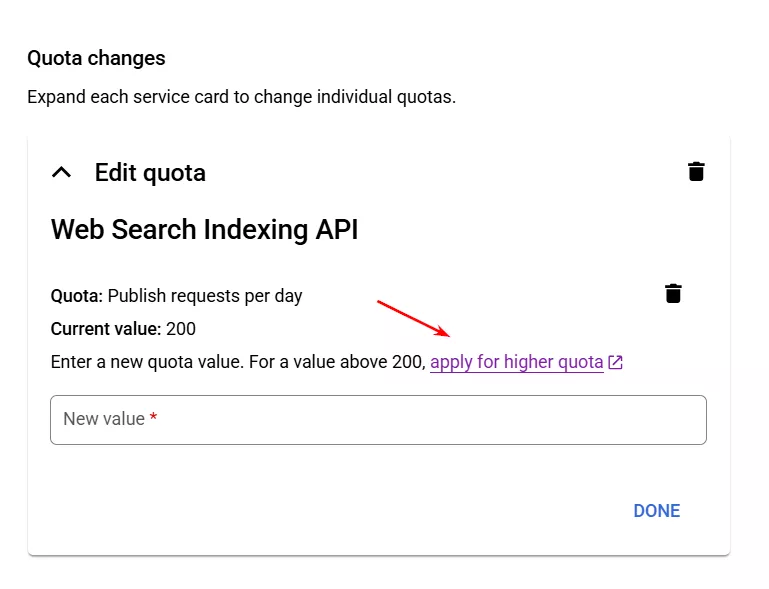Click the Quota changes section heading
The image size is (769, 589).
tap(96, 58)
